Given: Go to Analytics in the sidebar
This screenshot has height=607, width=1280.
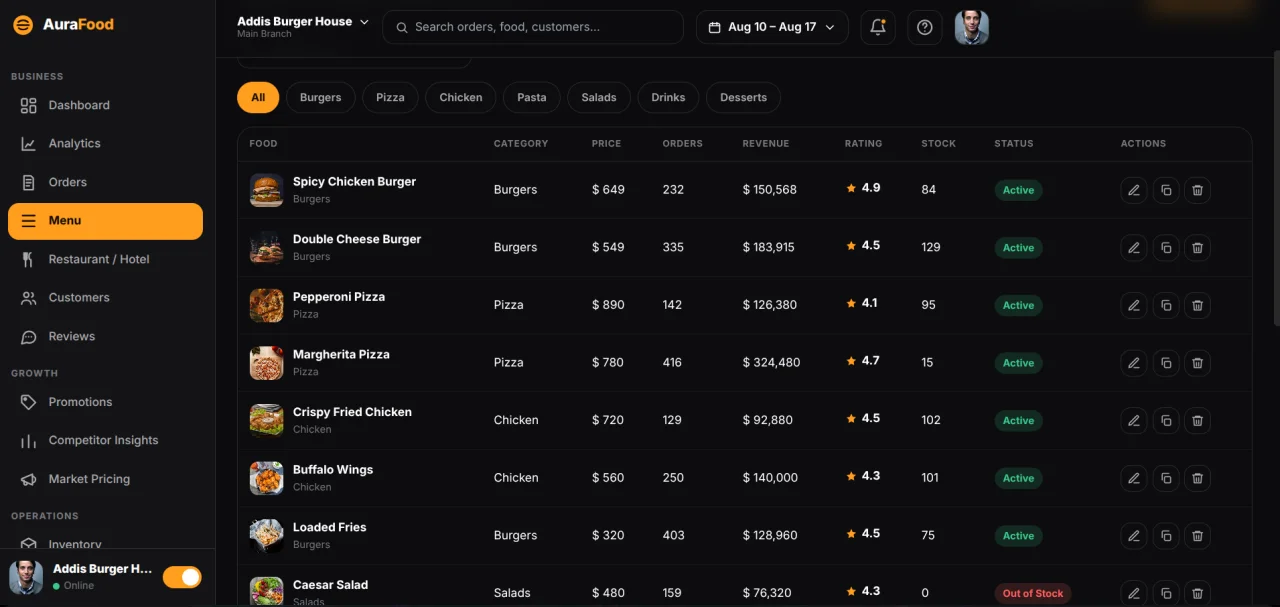Looking at the screenshot, I should tap(105, 143).
